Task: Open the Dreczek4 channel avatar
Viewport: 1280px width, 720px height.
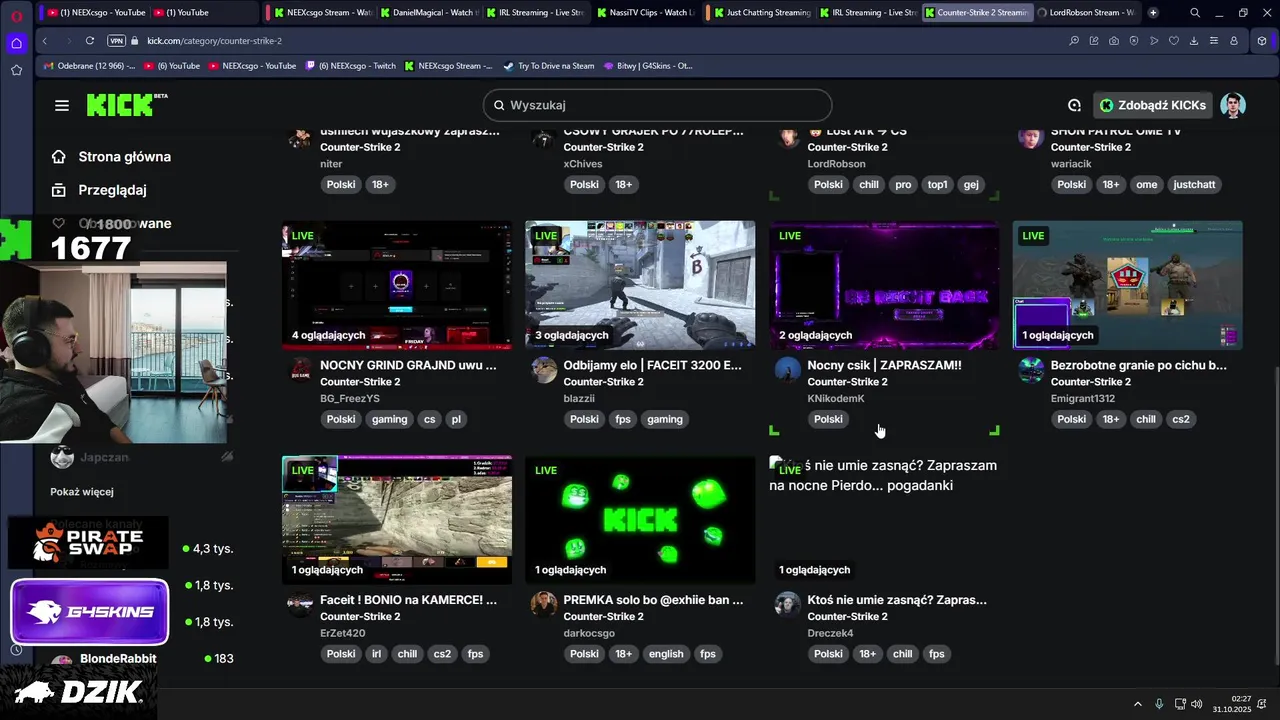Action: (788, 604)
